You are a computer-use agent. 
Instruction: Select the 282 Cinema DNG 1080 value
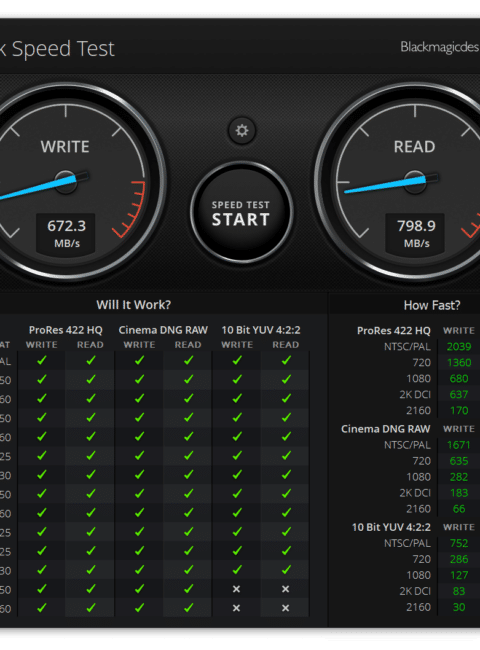click(459, 477)
